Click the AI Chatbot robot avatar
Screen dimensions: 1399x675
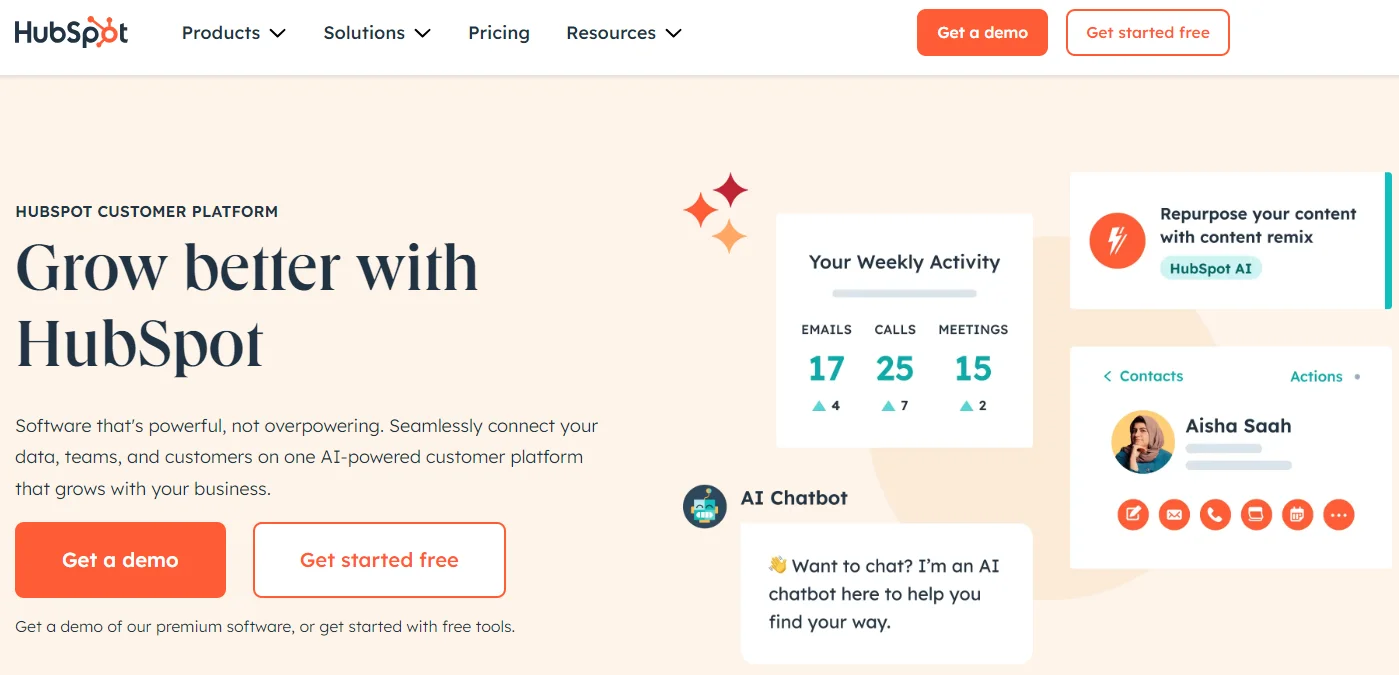click(704, 507)
